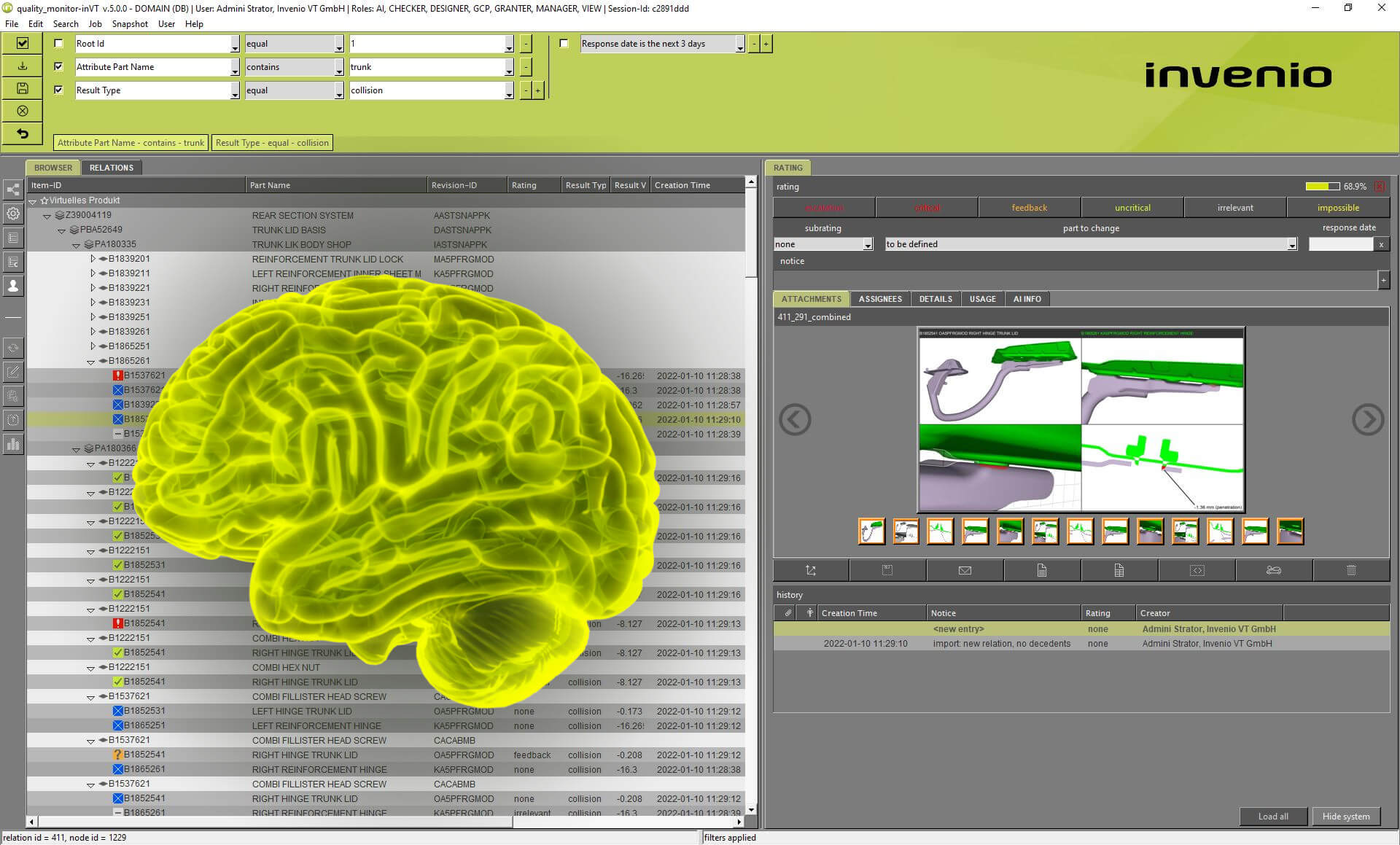The height and width of the screenshot is (845, 1400).
Task: Click the previous image left arrow
Action: click(x=795, y=419)
